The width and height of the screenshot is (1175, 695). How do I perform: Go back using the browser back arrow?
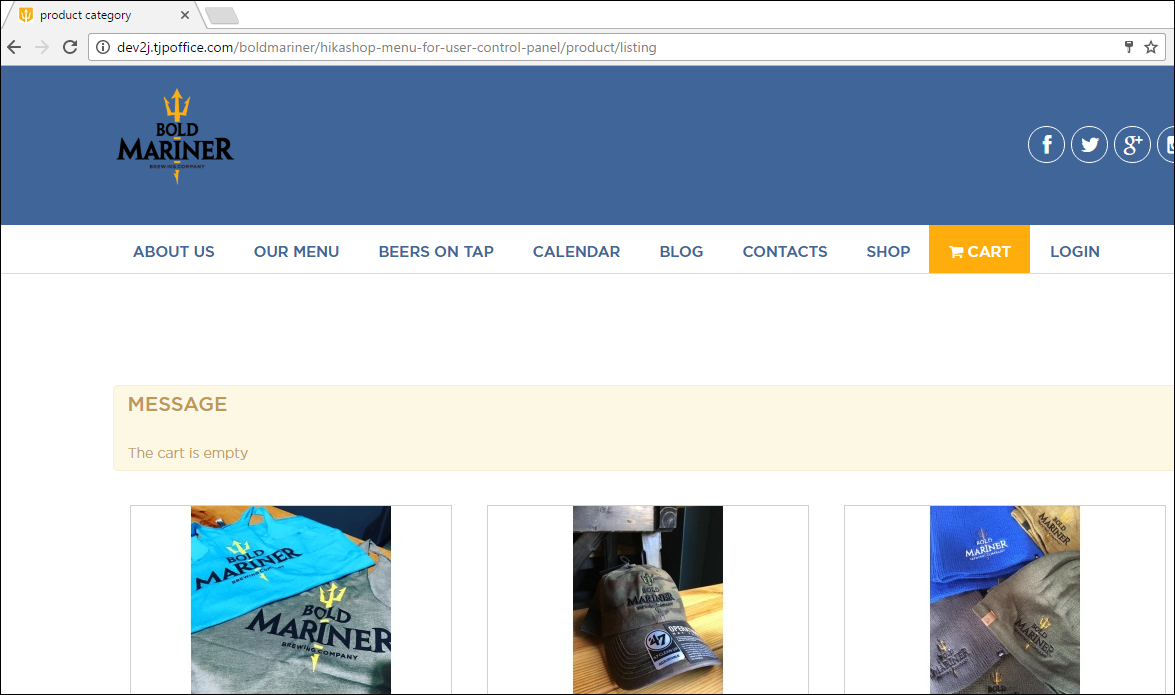[14, 47]
